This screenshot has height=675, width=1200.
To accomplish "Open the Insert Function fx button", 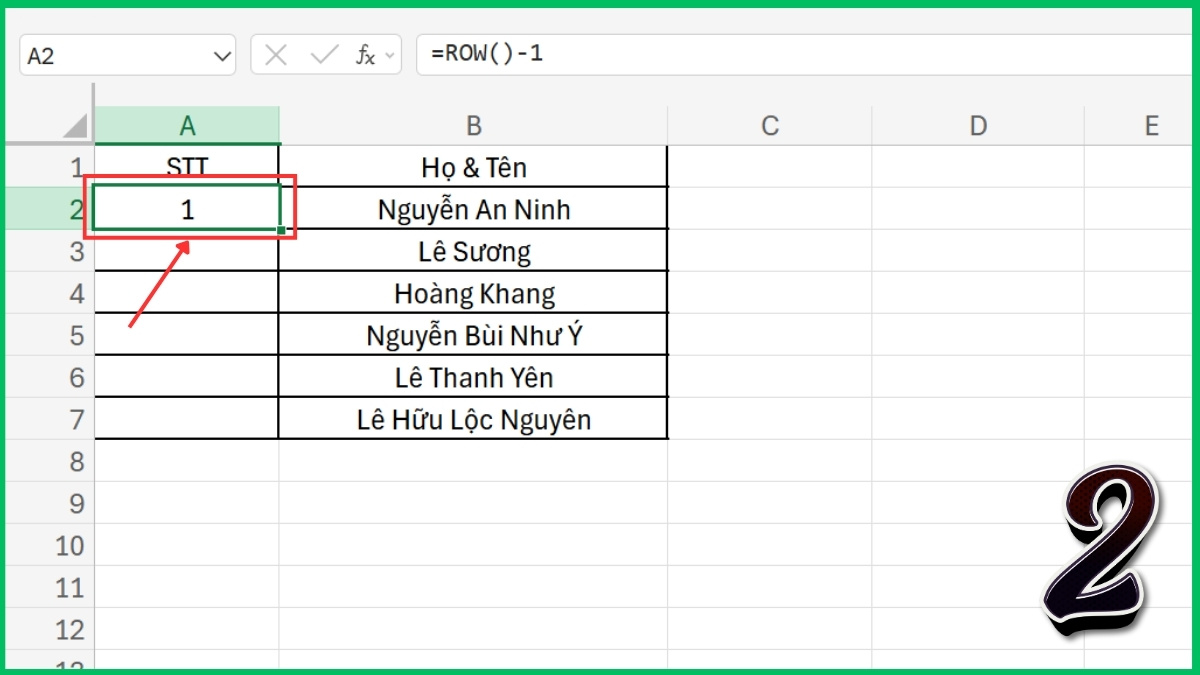I will tap(365, 56).
